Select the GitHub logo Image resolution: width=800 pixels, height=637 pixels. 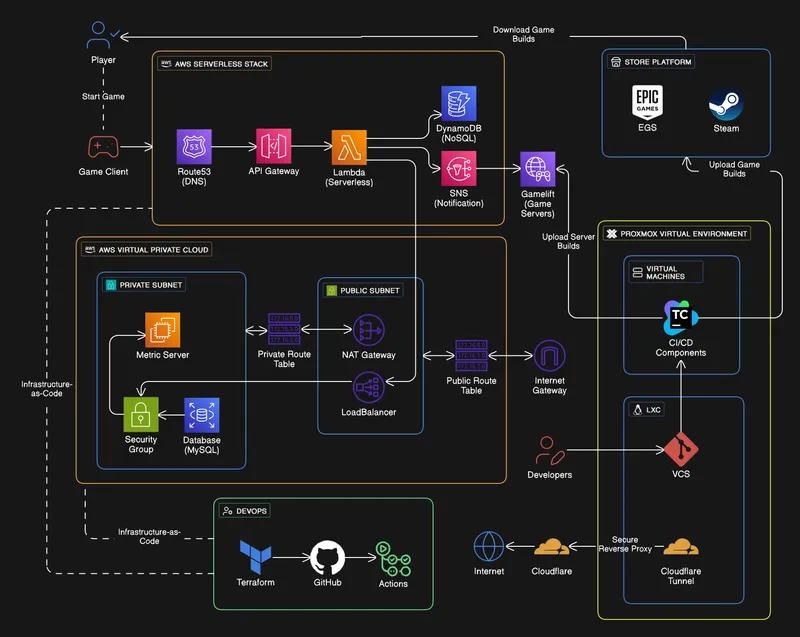tap(328, 557)
